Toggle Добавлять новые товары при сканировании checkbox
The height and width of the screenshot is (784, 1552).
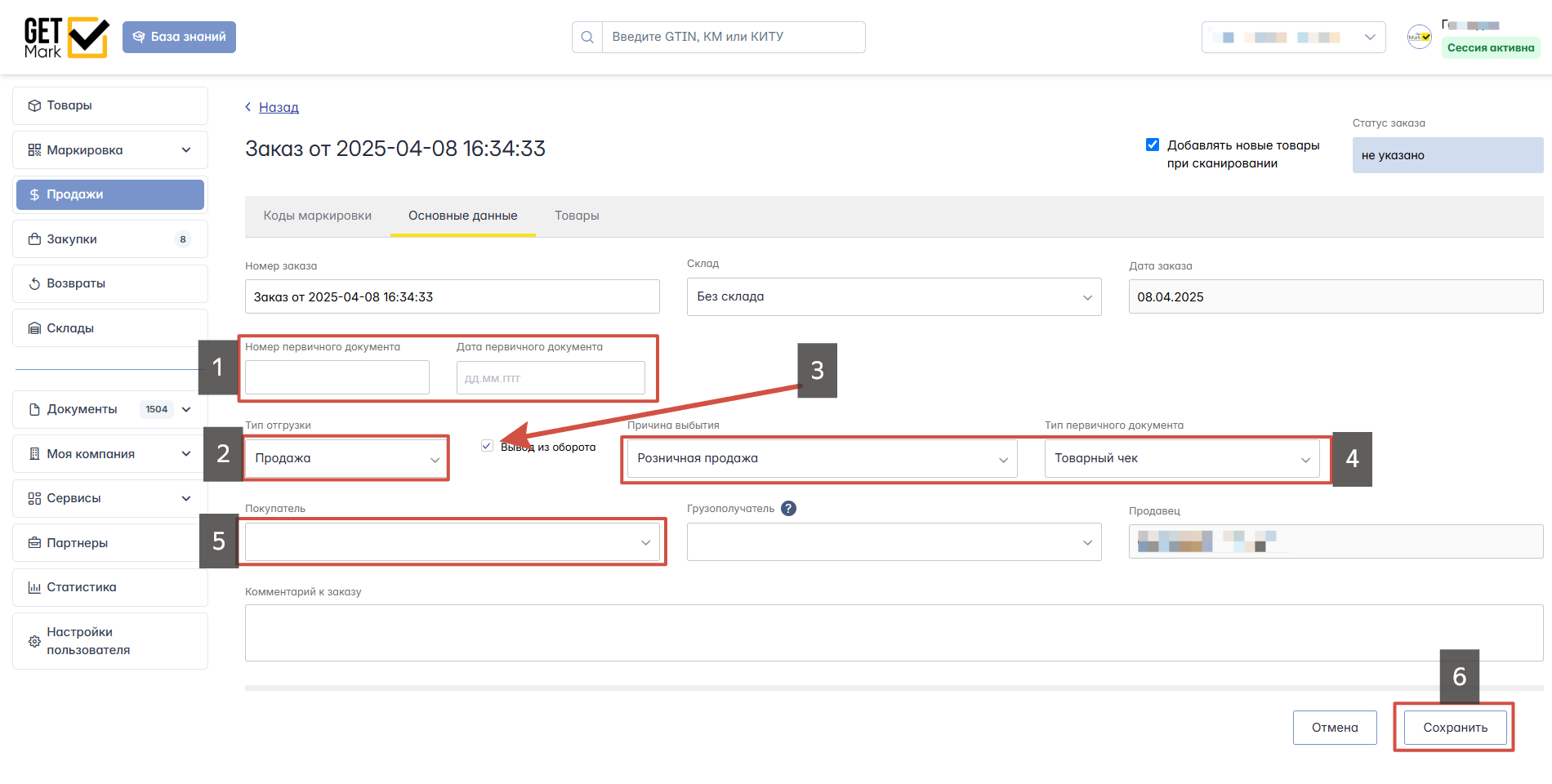(x=1153, y=145)
